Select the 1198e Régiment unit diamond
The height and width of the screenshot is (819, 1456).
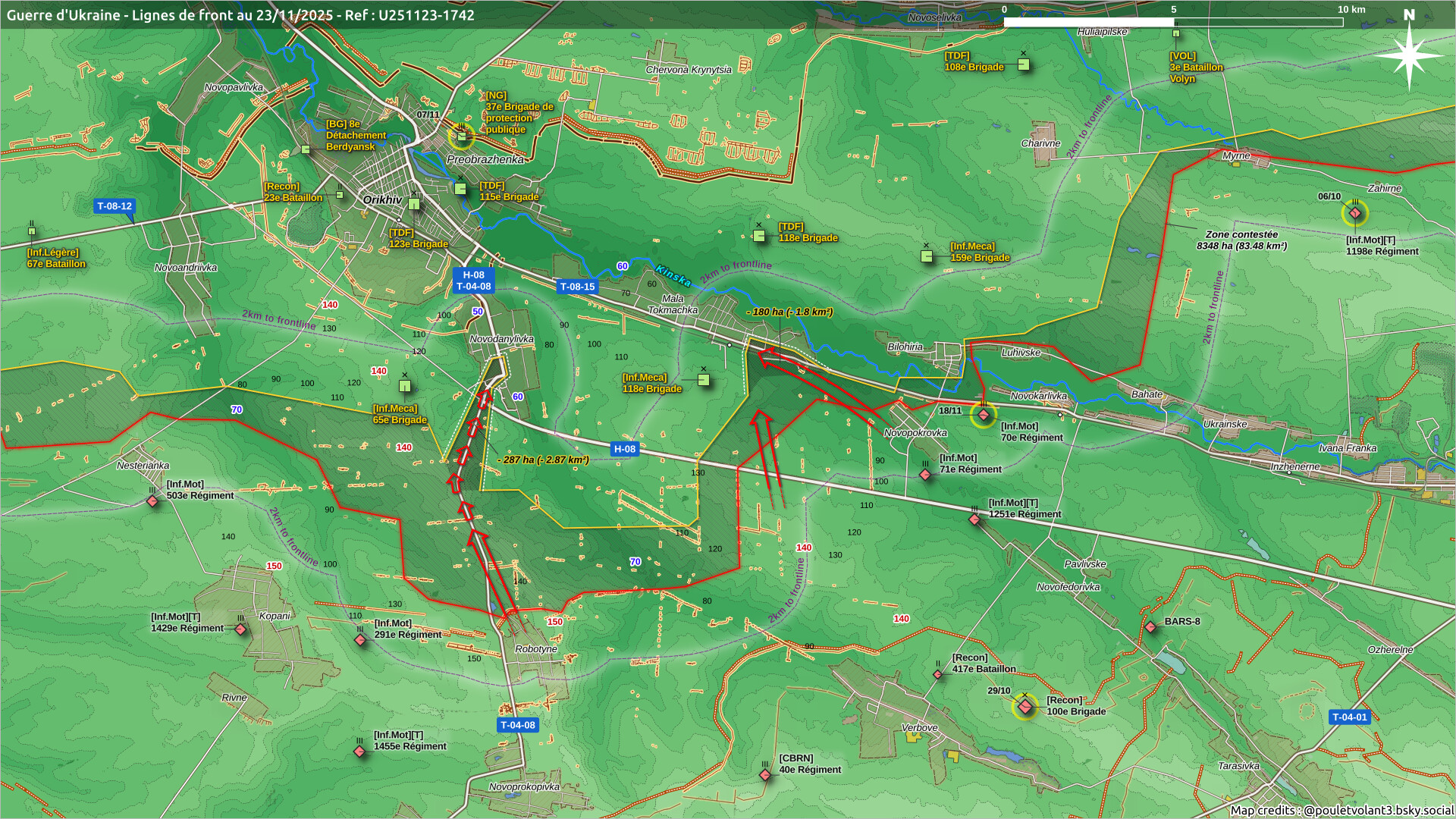click(x=1355, y=214)
